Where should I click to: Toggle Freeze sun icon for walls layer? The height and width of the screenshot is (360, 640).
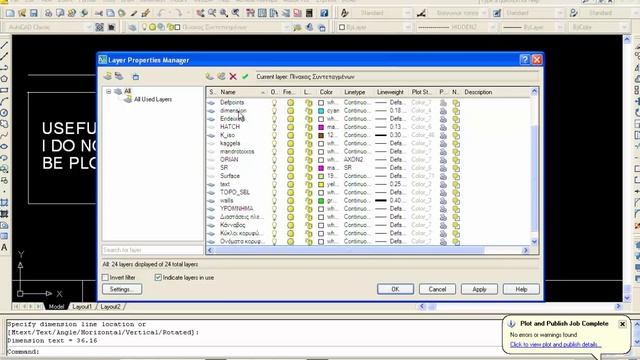pyautogui.click(x=290, y=200)
